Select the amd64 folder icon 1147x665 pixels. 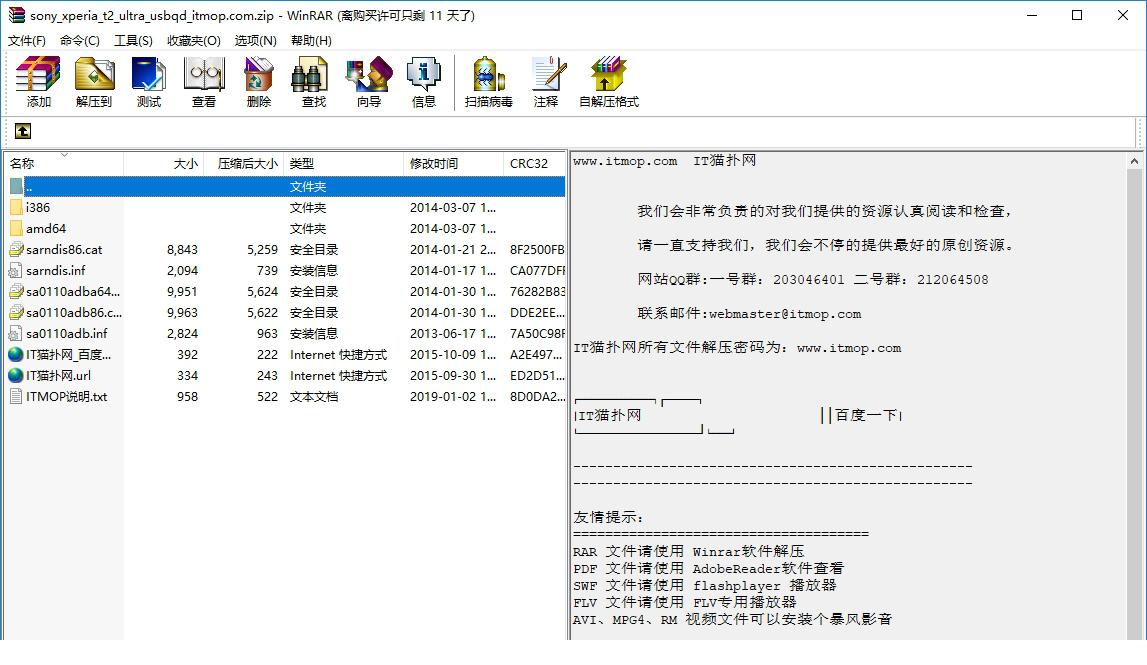[16, 229]
